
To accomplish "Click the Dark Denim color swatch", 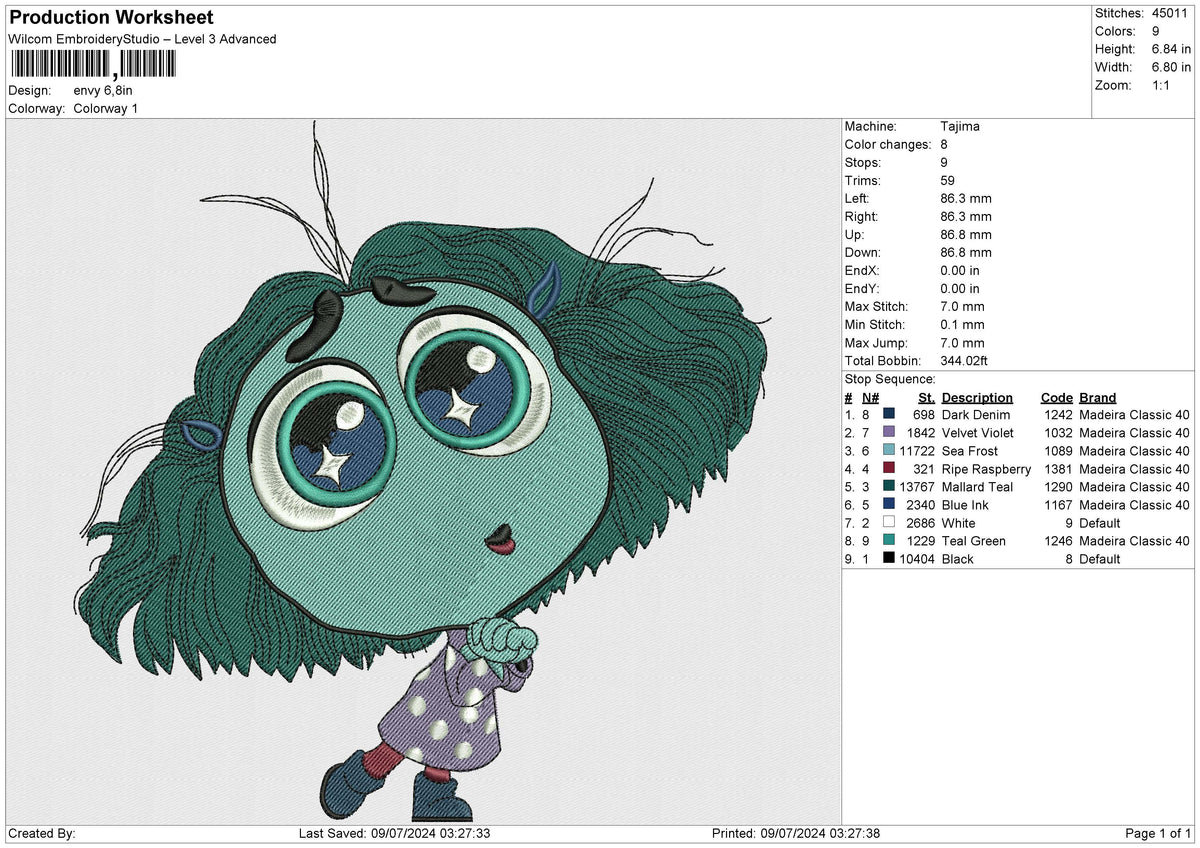I will click(x=889, y=414).
